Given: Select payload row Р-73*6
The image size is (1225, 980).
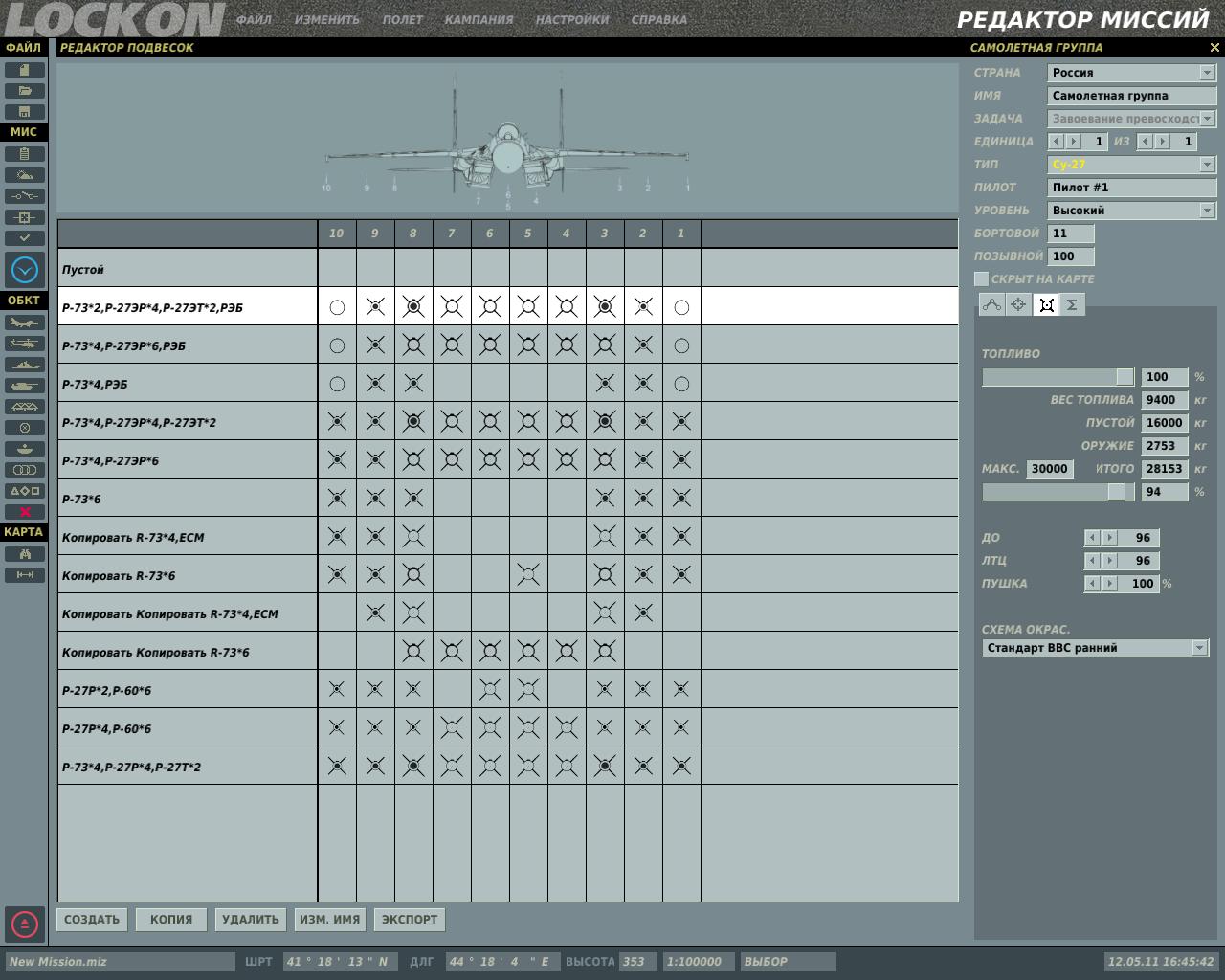Looking at the screenshot, I should (x=508, y=499).
